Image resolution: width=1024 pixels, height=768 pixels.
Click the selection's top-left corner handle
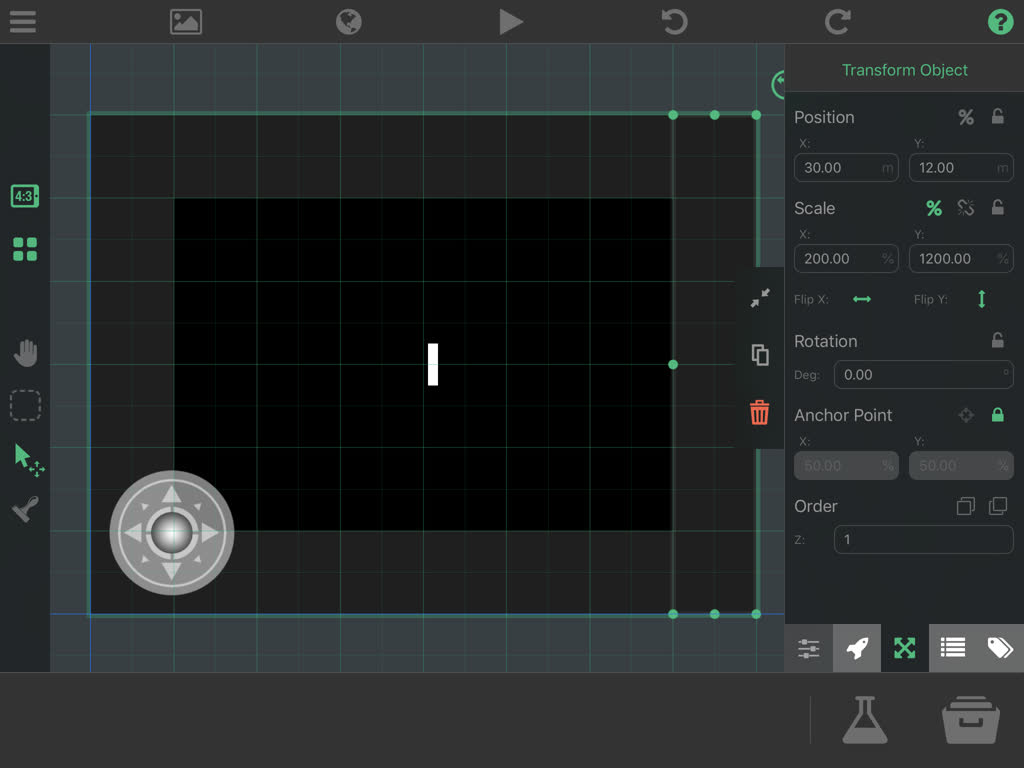pyautogui.click(x=673, y=115)
